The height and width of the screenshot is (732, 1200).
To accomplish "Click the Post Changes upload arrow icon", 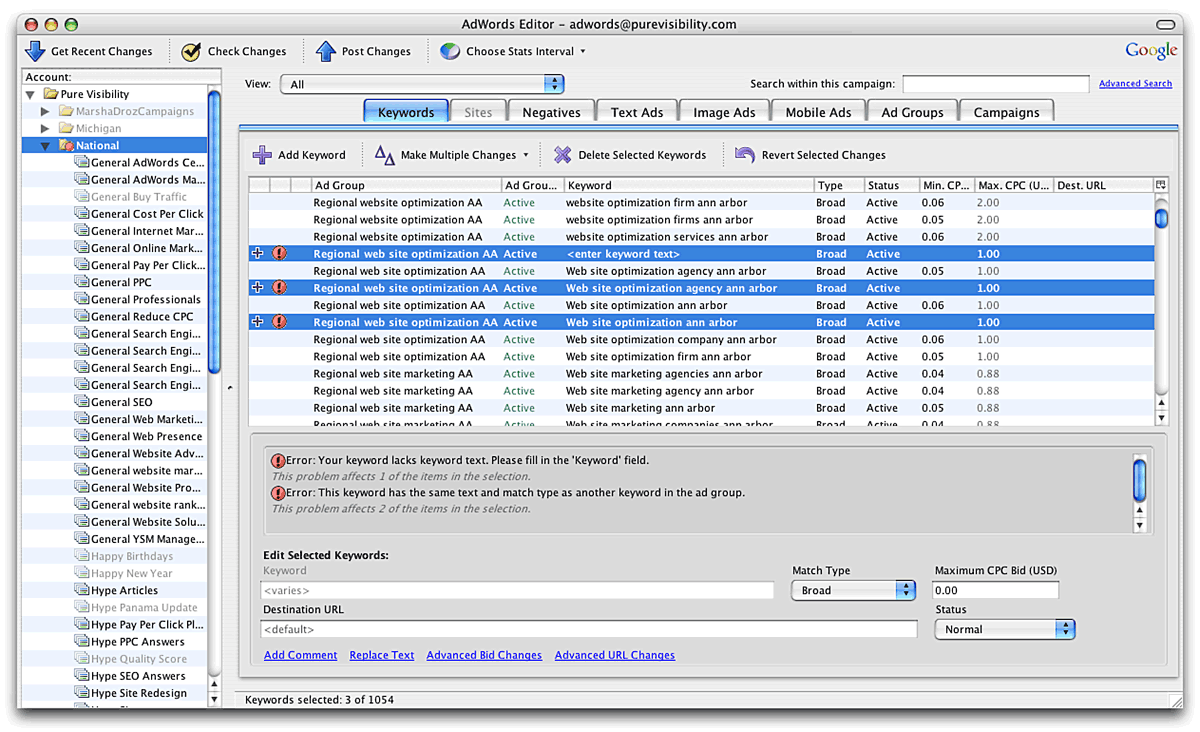I will [x=325, y=51].
